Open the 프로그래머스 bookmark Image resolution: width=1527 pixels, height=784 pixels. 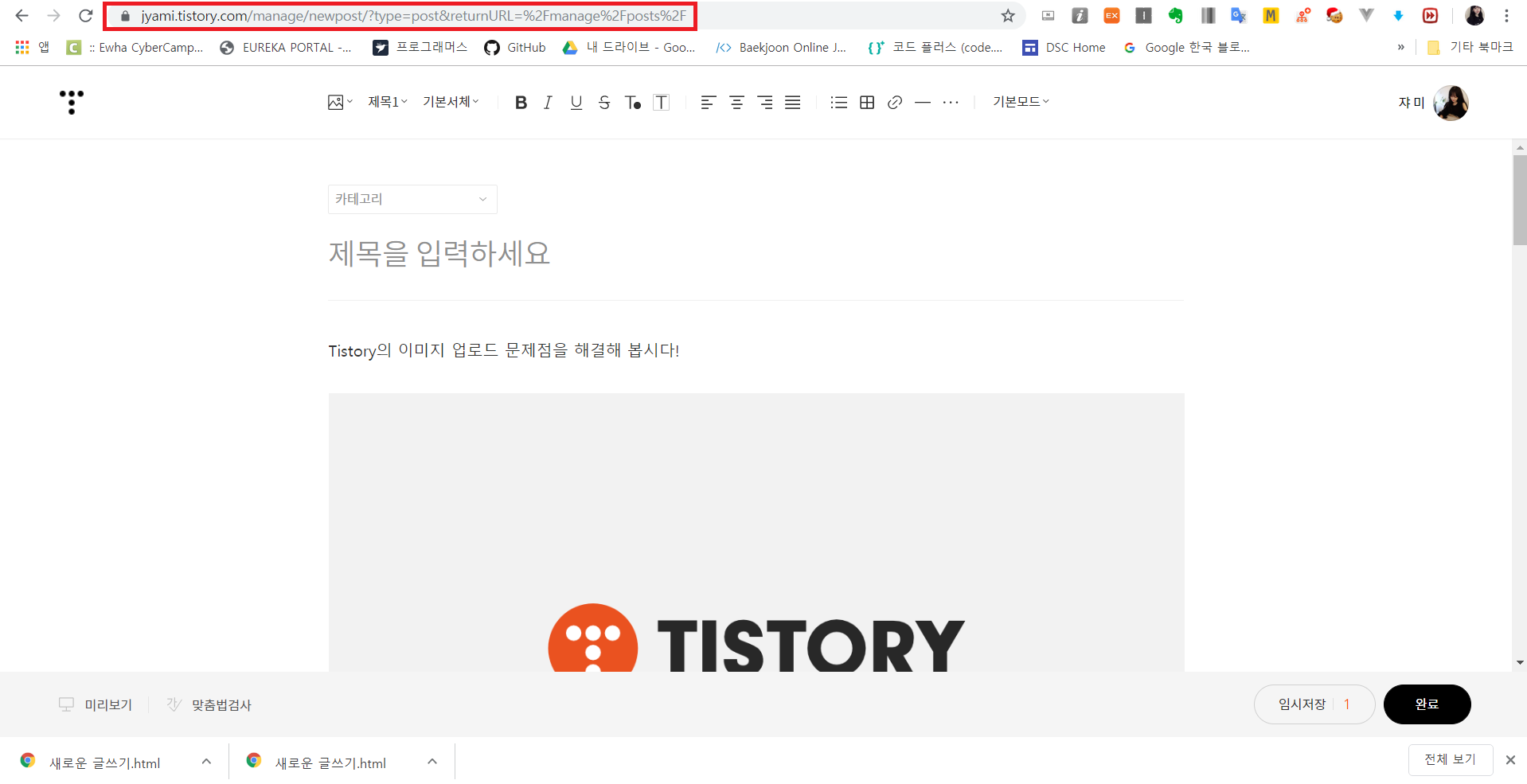pos(420,48)
